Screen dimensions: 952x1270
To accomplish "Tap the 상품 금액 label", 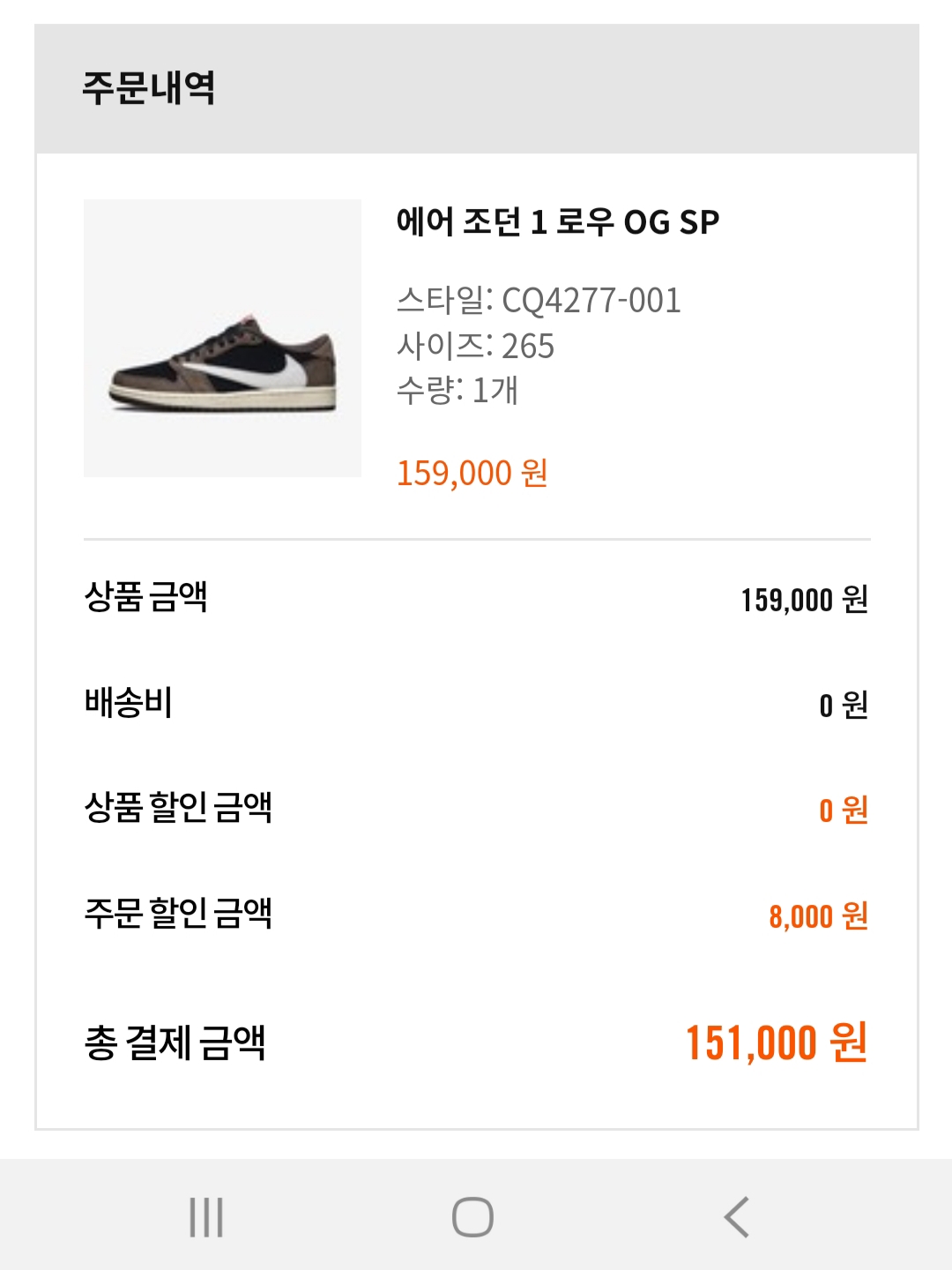I will 146,597.
